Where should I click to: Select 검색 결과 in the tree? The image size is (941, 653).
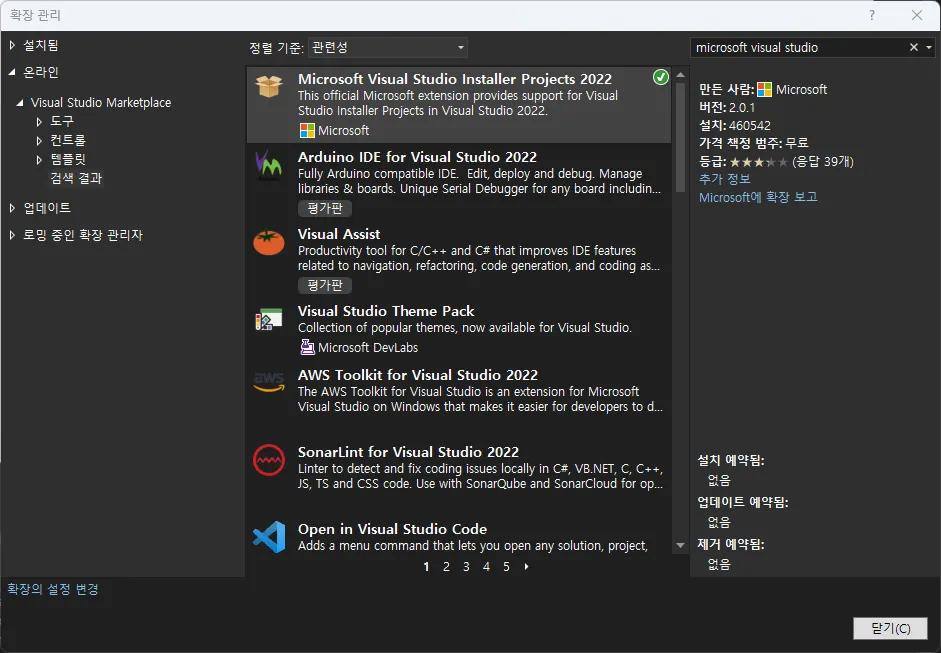tap(76, 178)
